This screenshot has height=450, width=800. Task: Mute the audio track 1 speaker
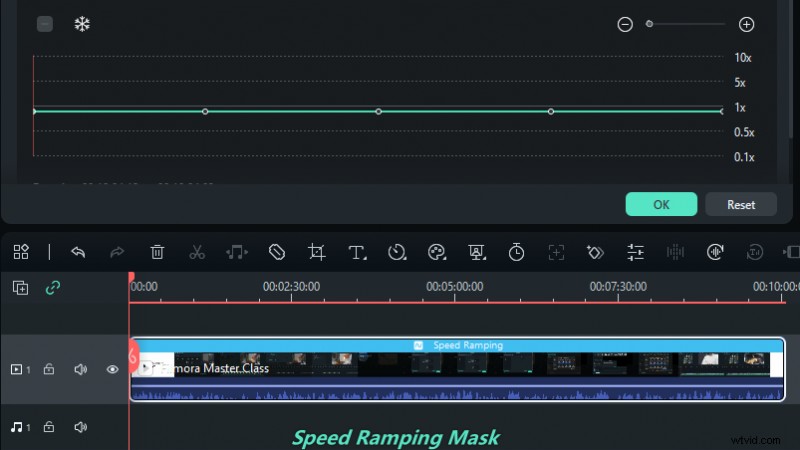(80, 427)
